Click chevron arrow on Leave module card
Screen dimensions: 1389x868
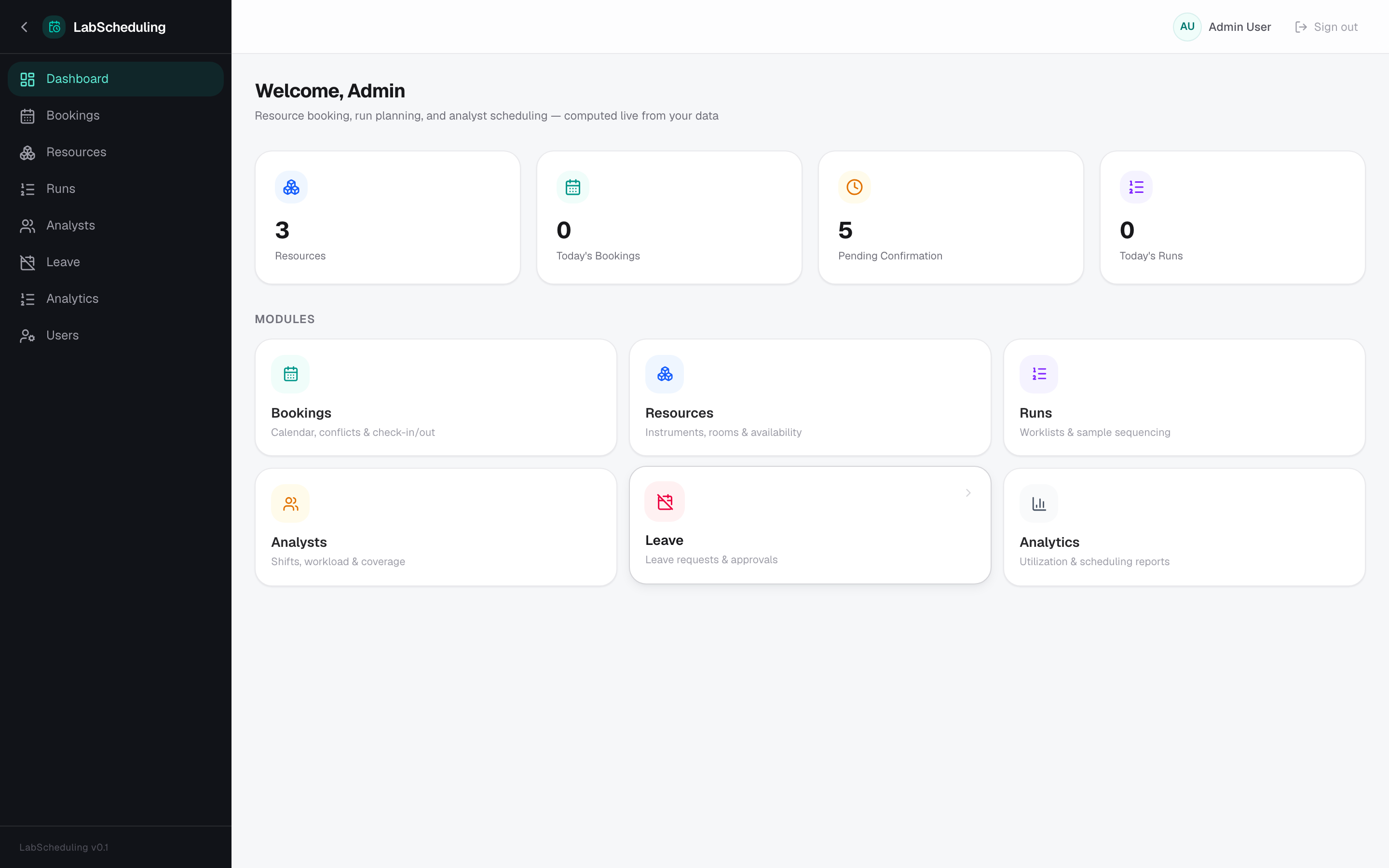pos(967,493)
